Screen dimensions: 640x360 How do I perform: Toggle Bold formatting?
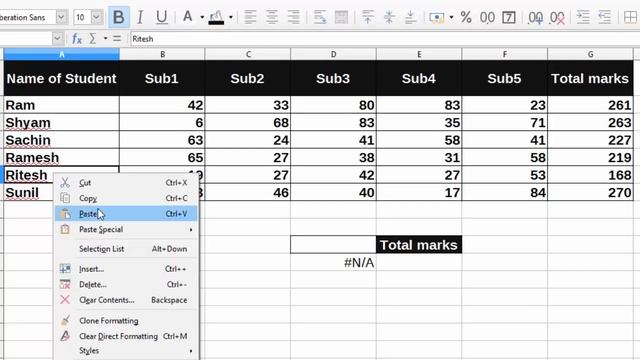[119, 17]
